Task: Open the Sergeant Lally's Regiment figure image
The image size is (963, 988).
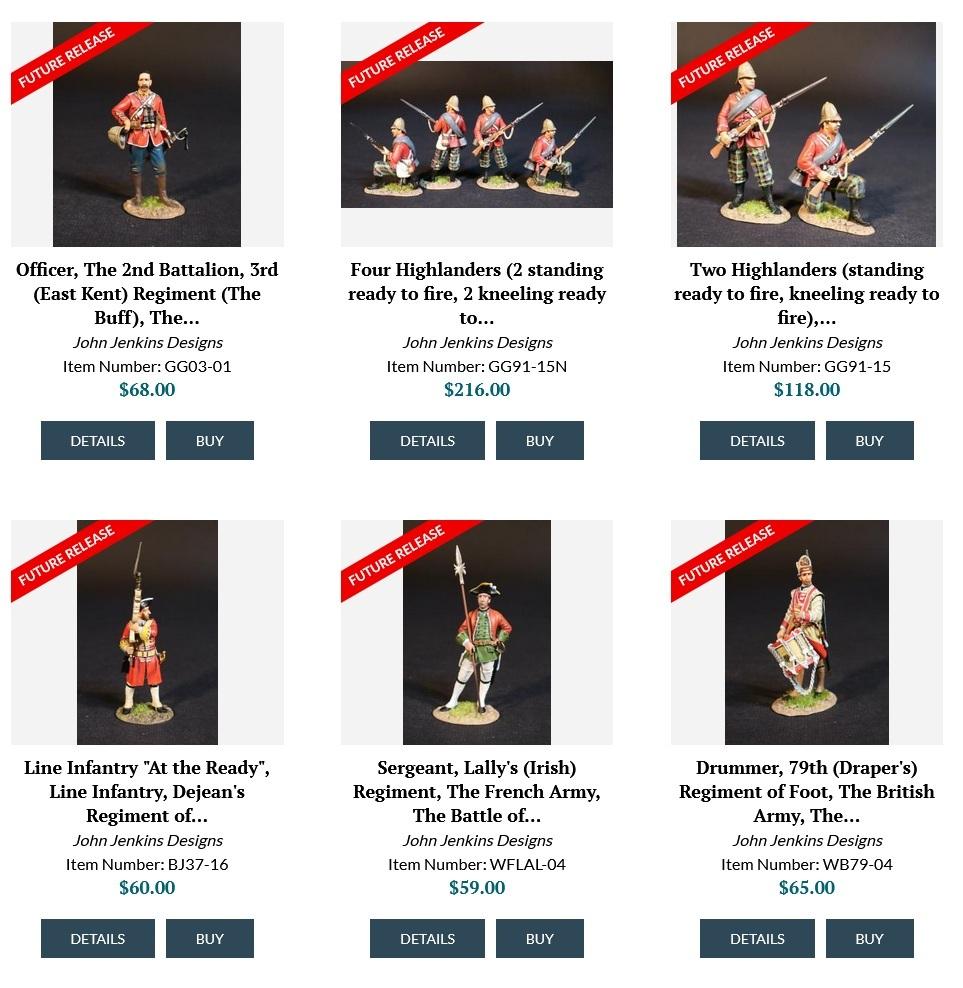Action: [x=476, y=632]
